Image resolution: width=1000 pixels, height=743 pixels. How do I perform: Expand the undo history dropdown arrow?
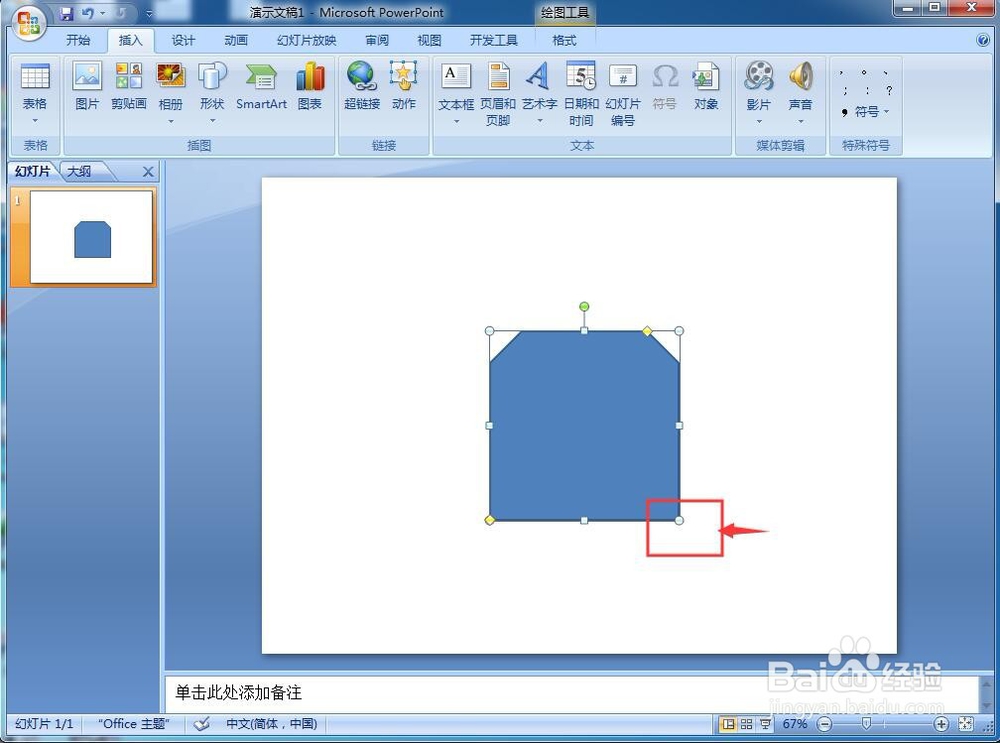pyautogui.click(x=102, y=13)
